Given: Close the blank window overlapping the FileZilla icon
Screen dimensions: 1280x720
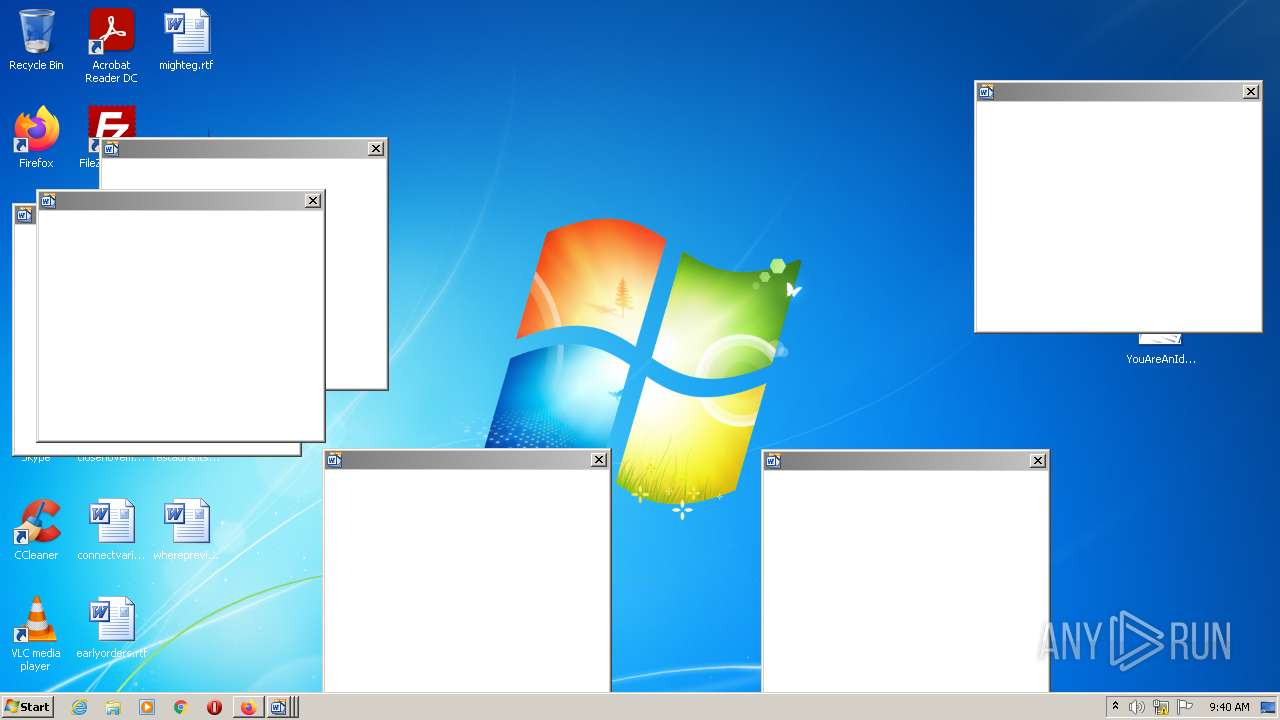Looking at the screenshot, I should (x=376, y=149).
